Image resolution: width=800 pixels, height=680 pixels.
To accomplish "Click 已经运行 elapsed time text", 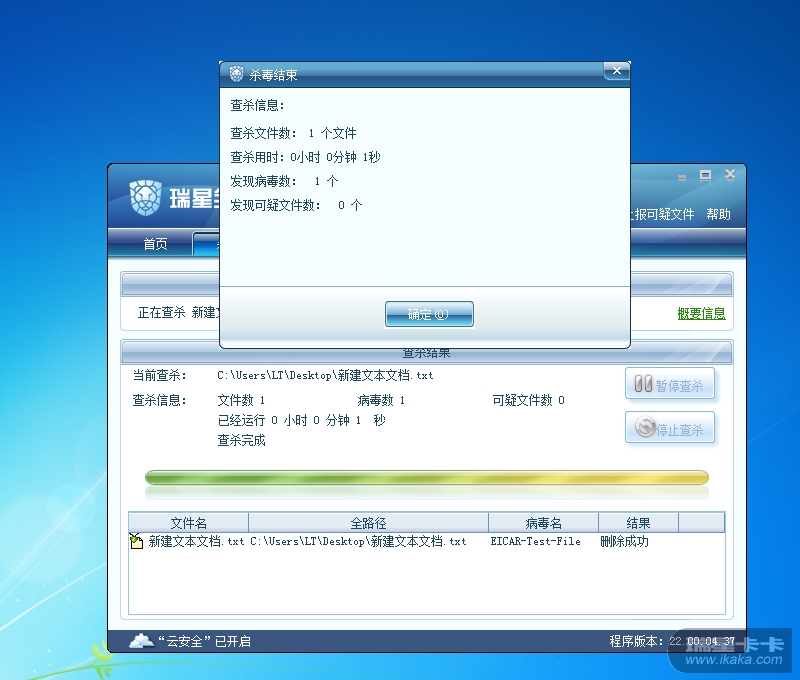I will coord(302,420).
